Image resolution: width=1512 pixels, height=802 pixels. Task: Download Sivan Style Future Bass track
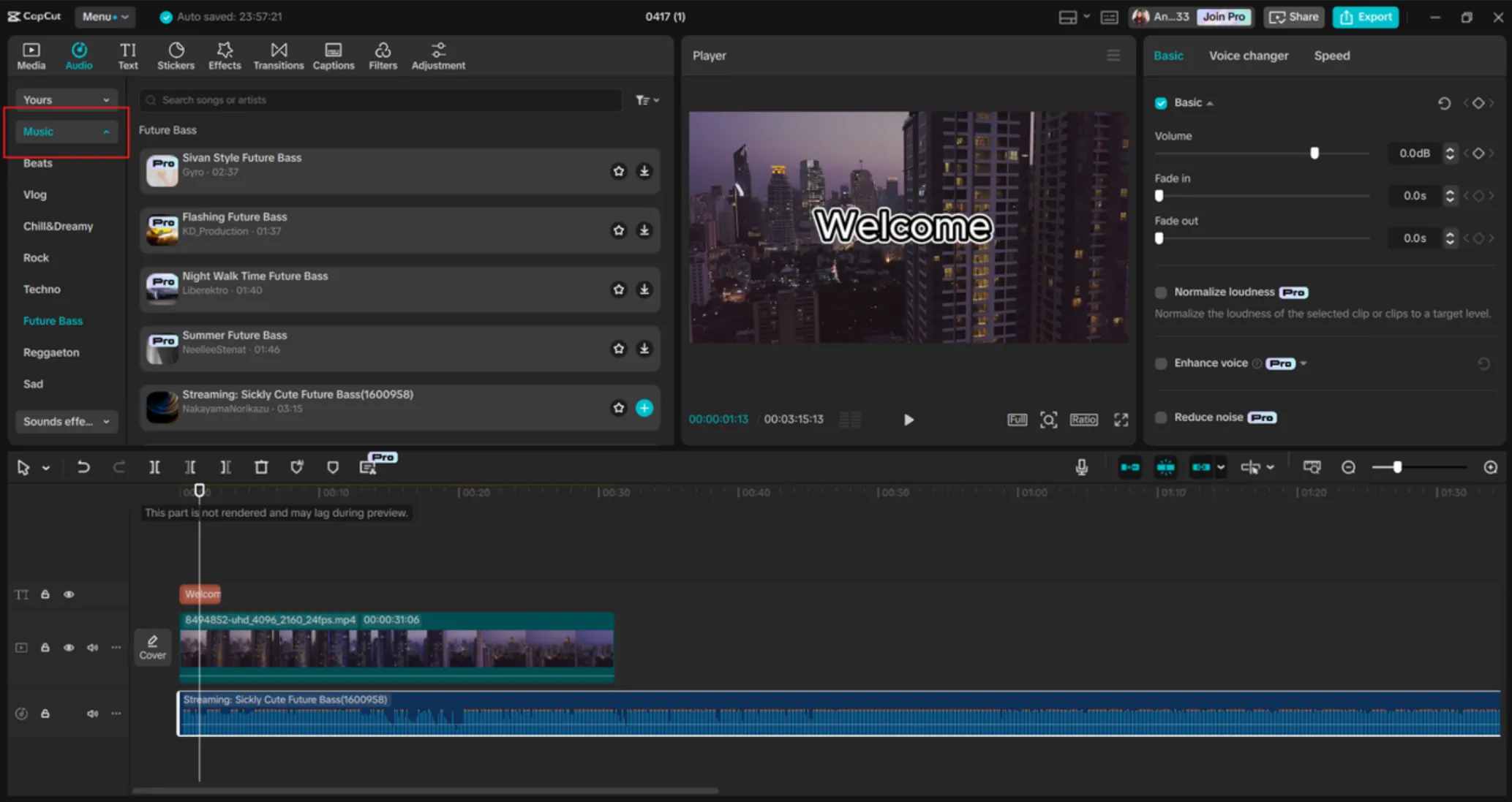point(644,171)
